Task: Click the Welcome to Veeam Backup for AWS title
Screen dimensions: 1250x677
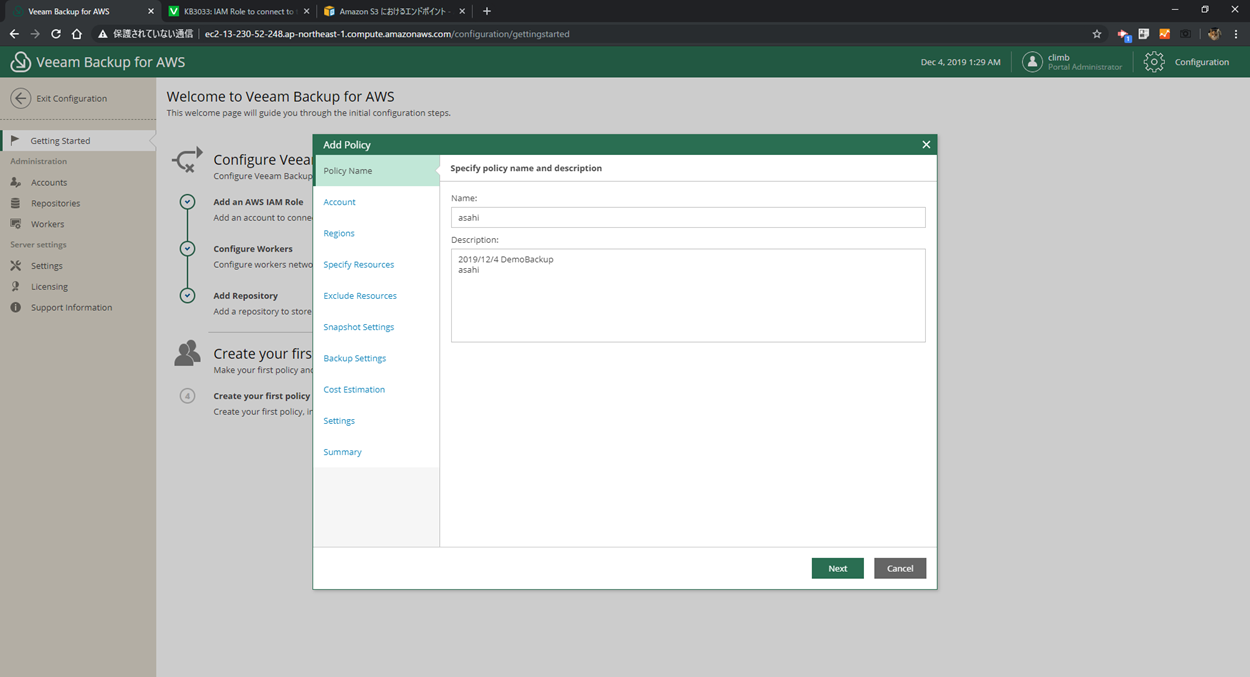Action: [280, 97]
